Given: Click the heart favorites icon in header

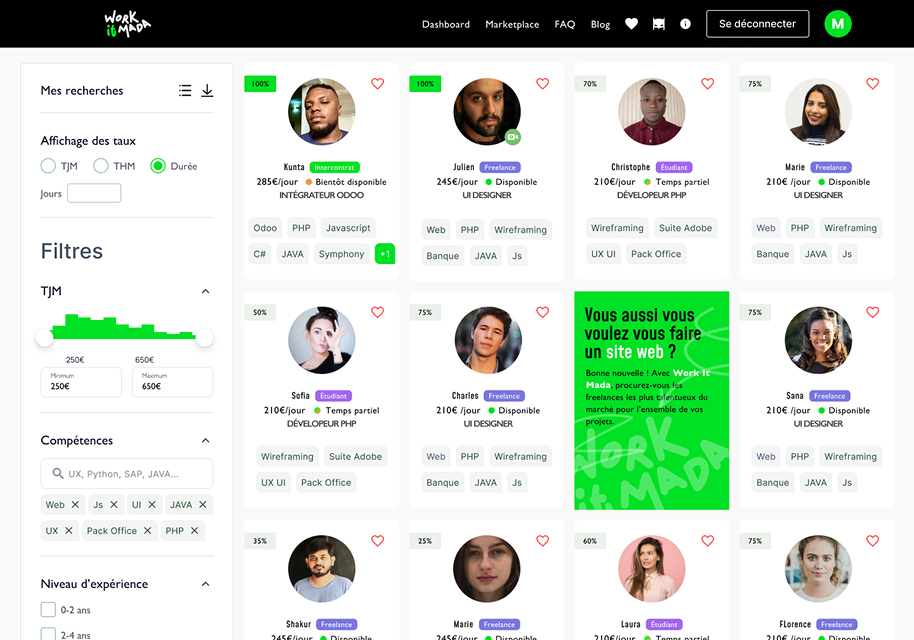Looking at the screenshot, I should (x=631, y=24).
